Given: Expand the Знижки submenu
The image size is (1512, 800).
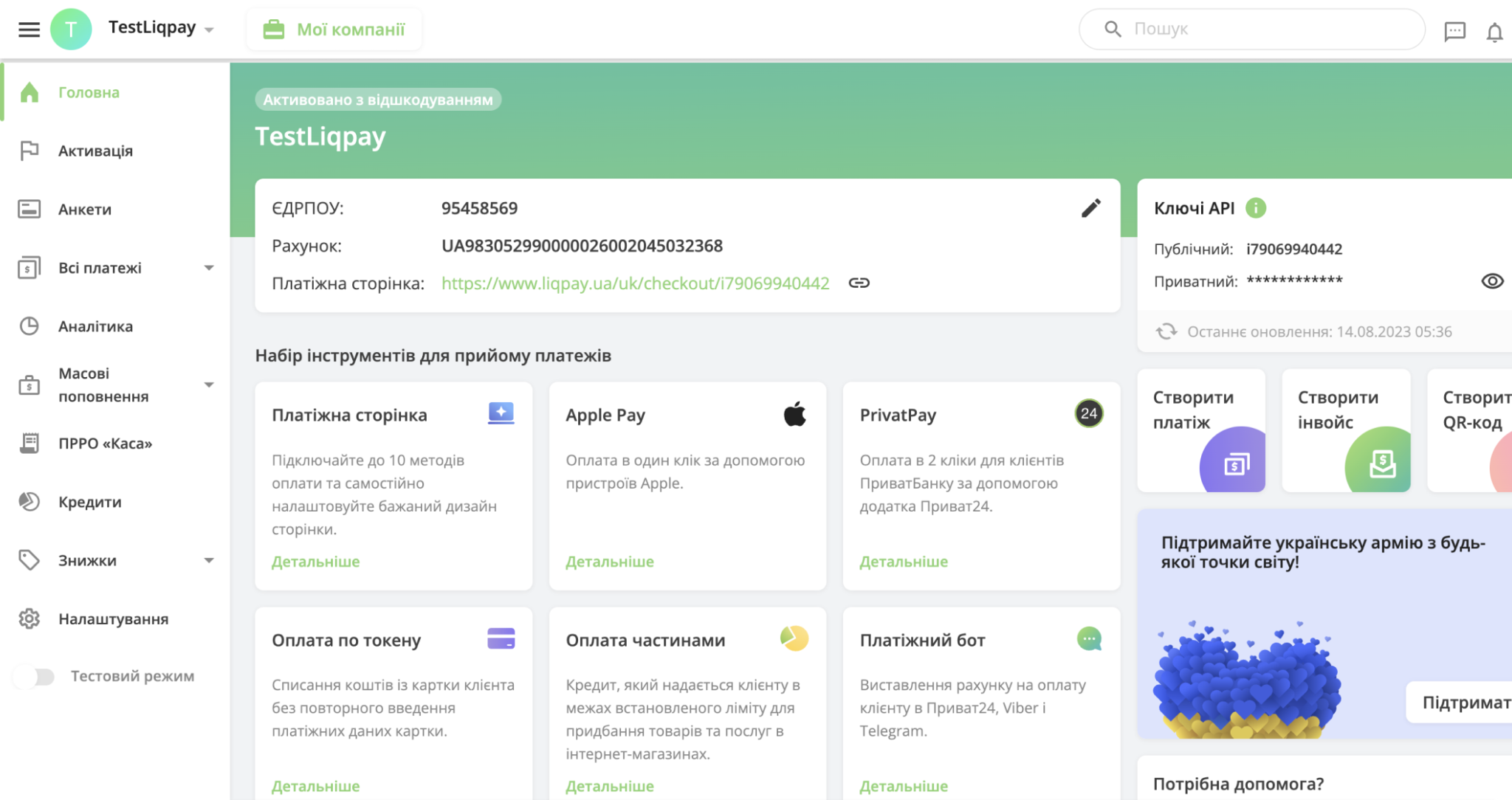Looking at the screenshot, I should pos(209,560).
